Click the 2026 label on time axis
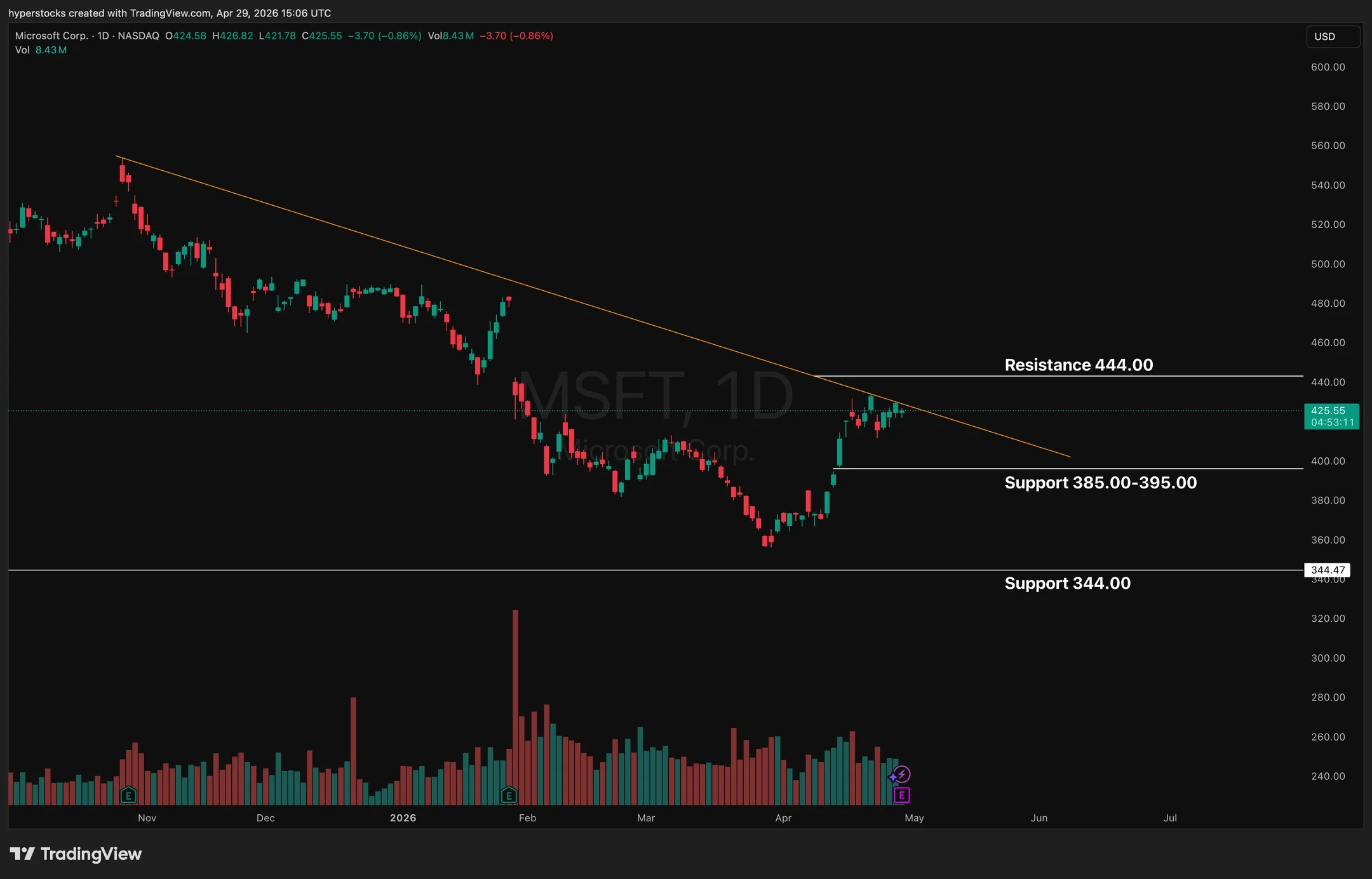Screen dimensions: 1372x879 [x=403, y=817]
